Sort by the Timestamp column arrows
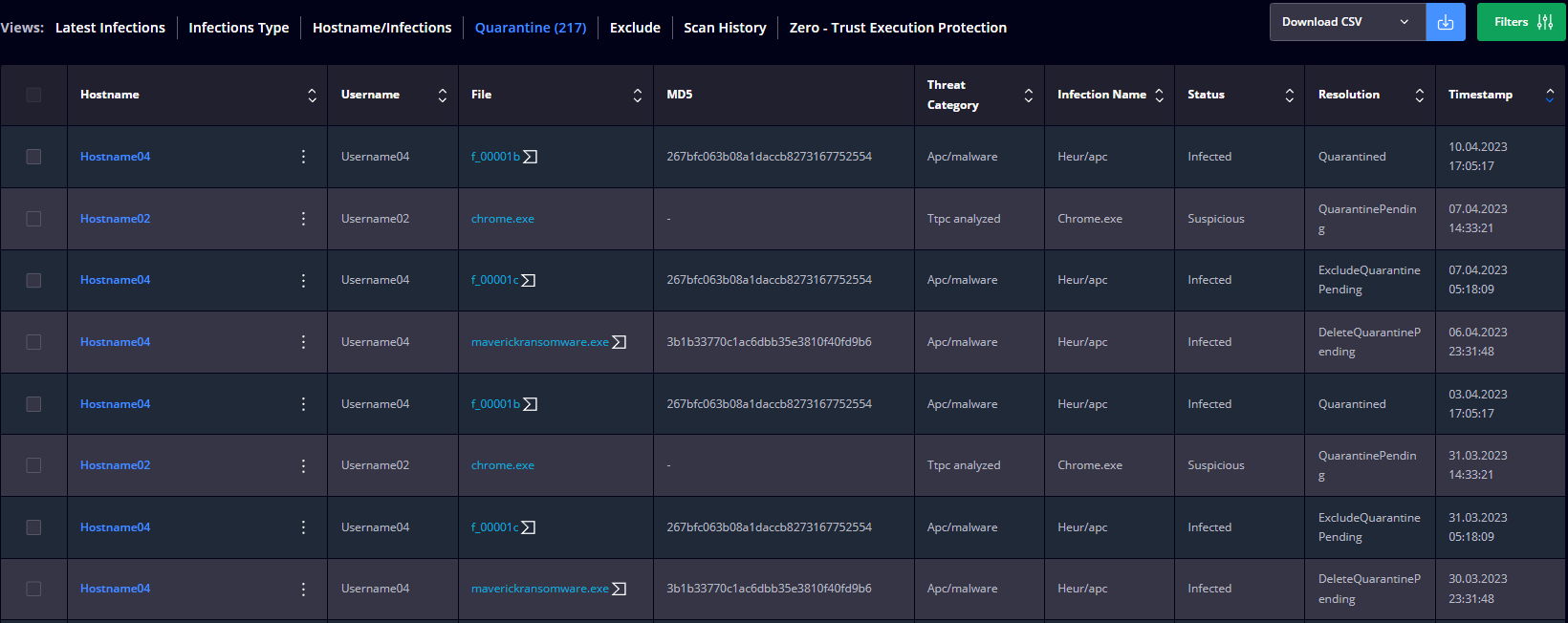 coord(1550,95)
